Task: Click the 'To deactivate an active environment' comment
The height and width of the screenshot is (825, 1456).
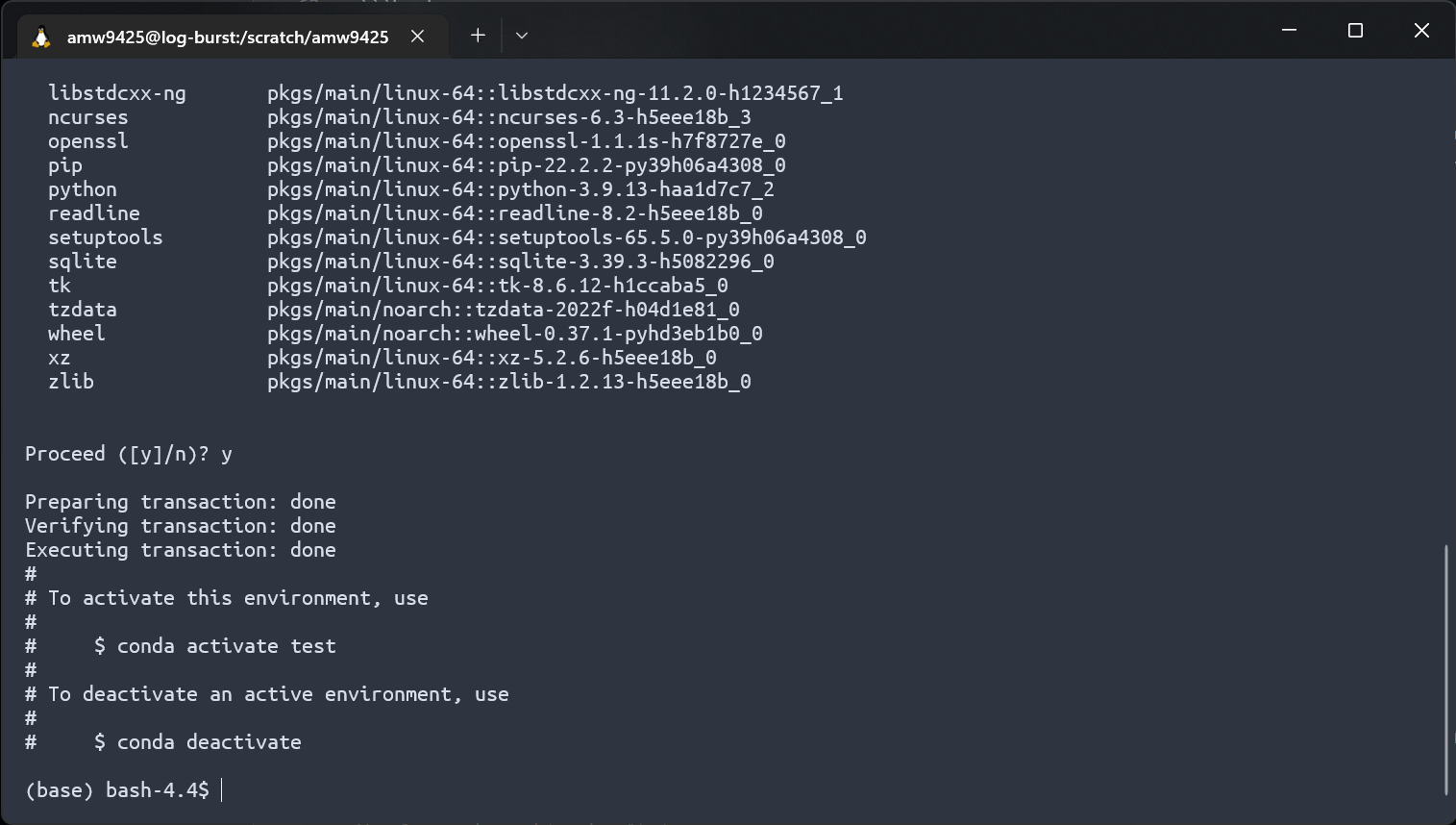Action: click(x=267, y=694)
